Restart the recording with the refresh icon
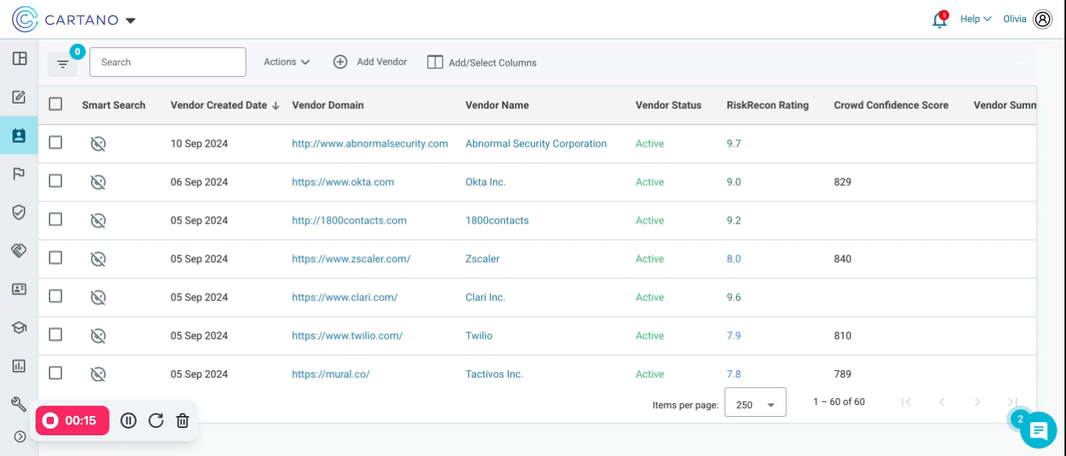 tap(156, 421)
